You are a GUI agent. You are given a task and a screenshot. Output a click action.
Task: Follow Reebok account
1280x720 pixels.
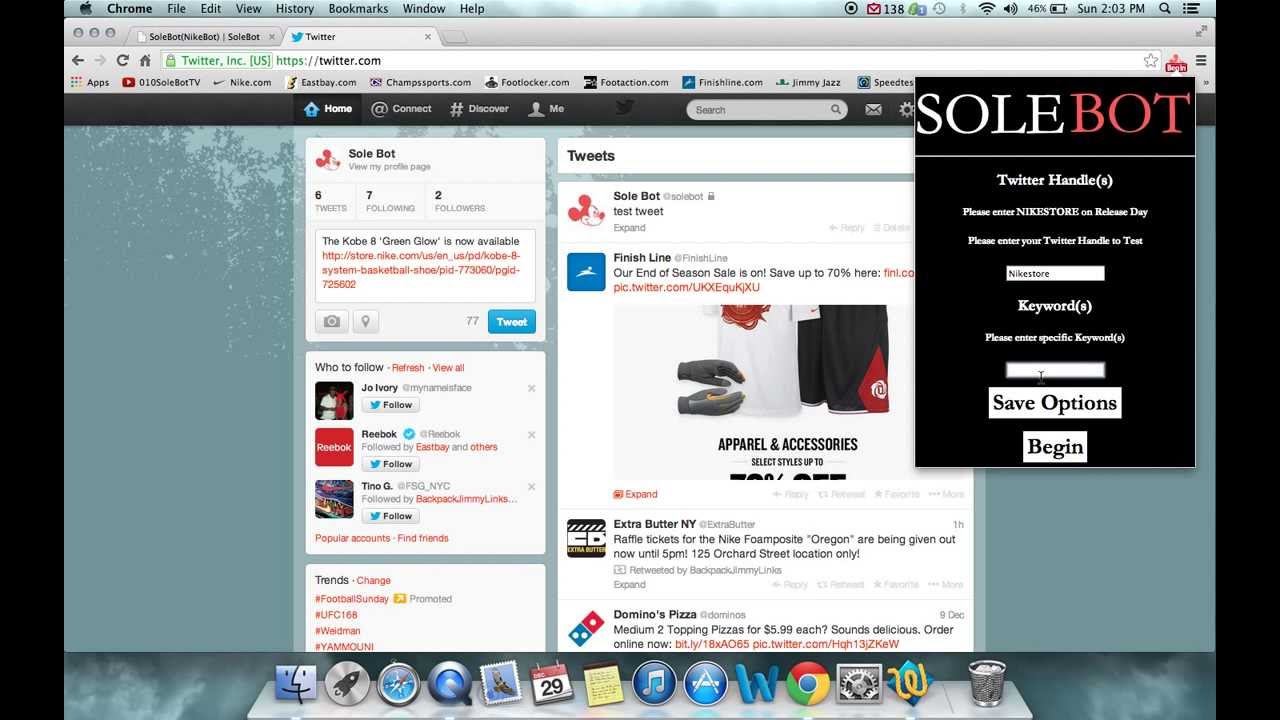[x=390, y=464]
